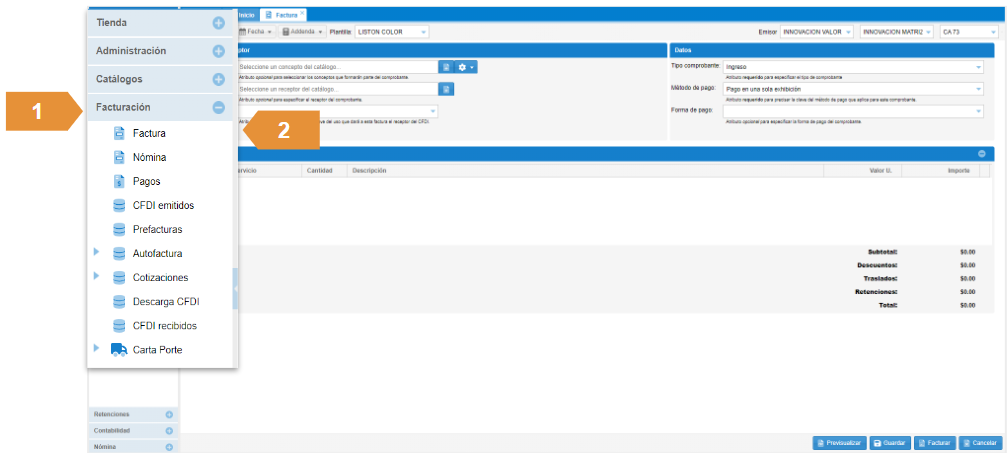Image resolution: width=1008 pixels, height=453 pixels.
Task: Open CFDI recibidos list
Action: [164, 325]
